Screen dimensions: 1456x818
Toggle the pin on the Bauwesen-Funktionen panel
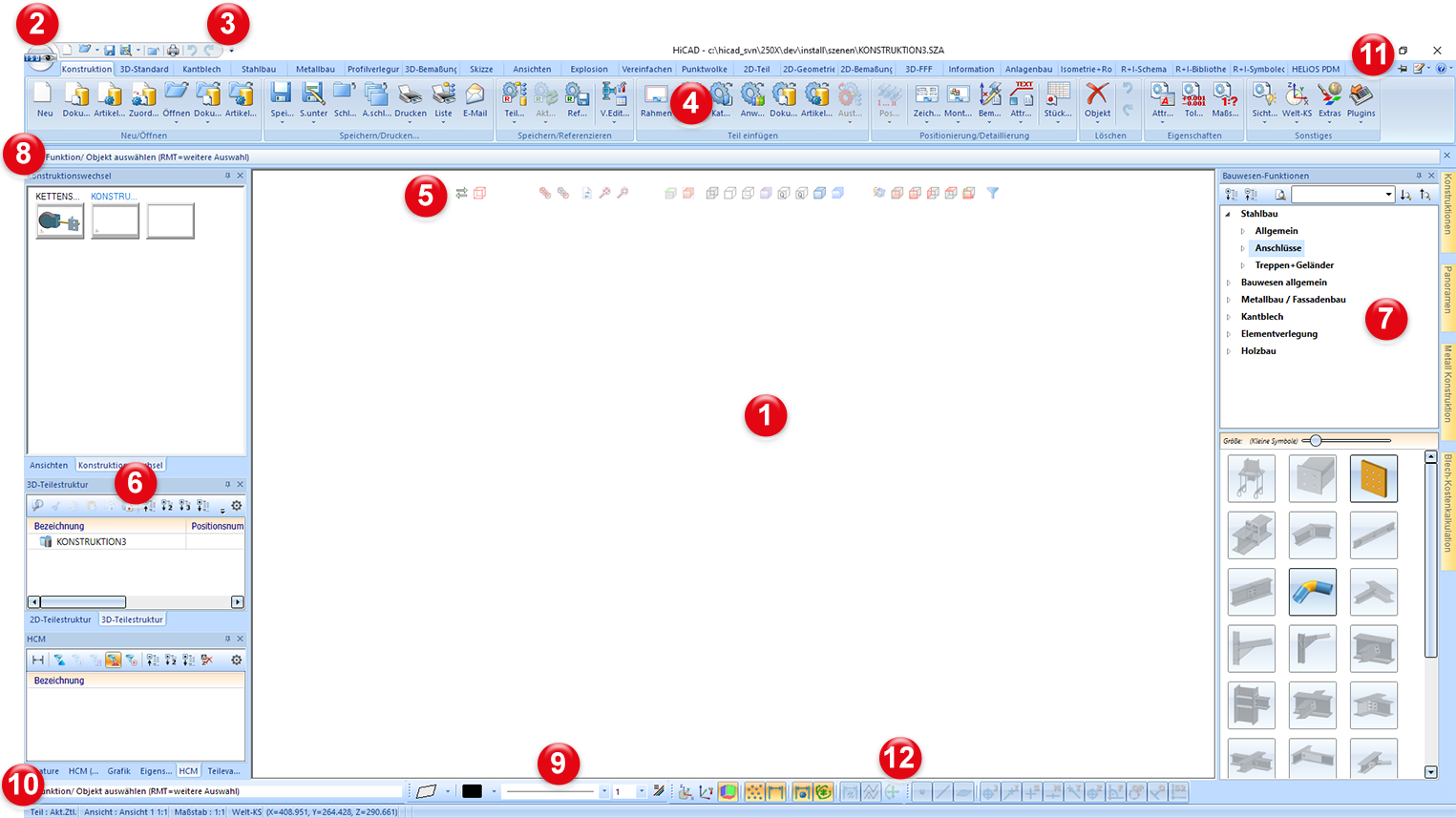click(1419, 176)
